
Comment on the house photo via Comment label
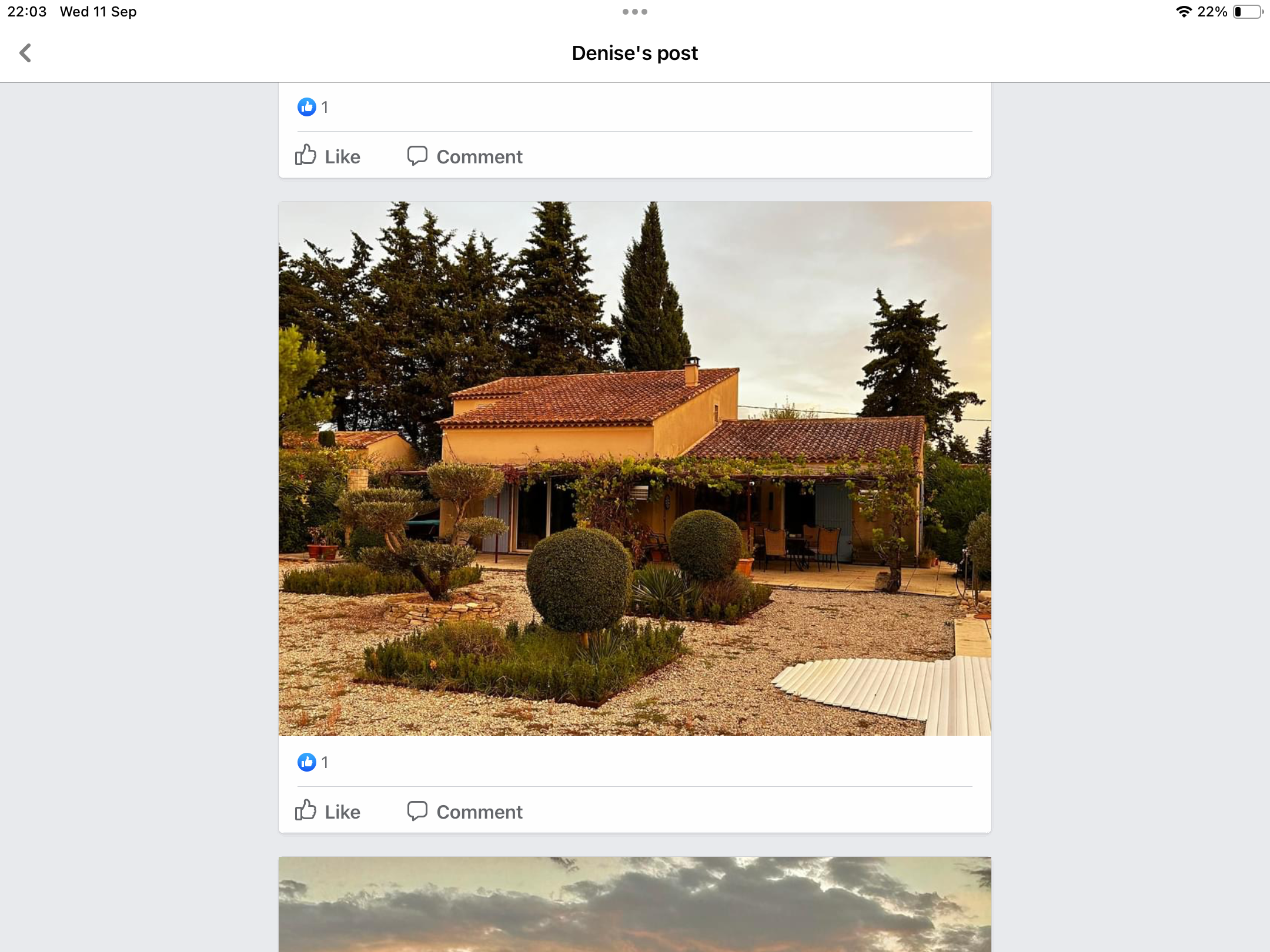pyautogui.click(x=479, y=812)
